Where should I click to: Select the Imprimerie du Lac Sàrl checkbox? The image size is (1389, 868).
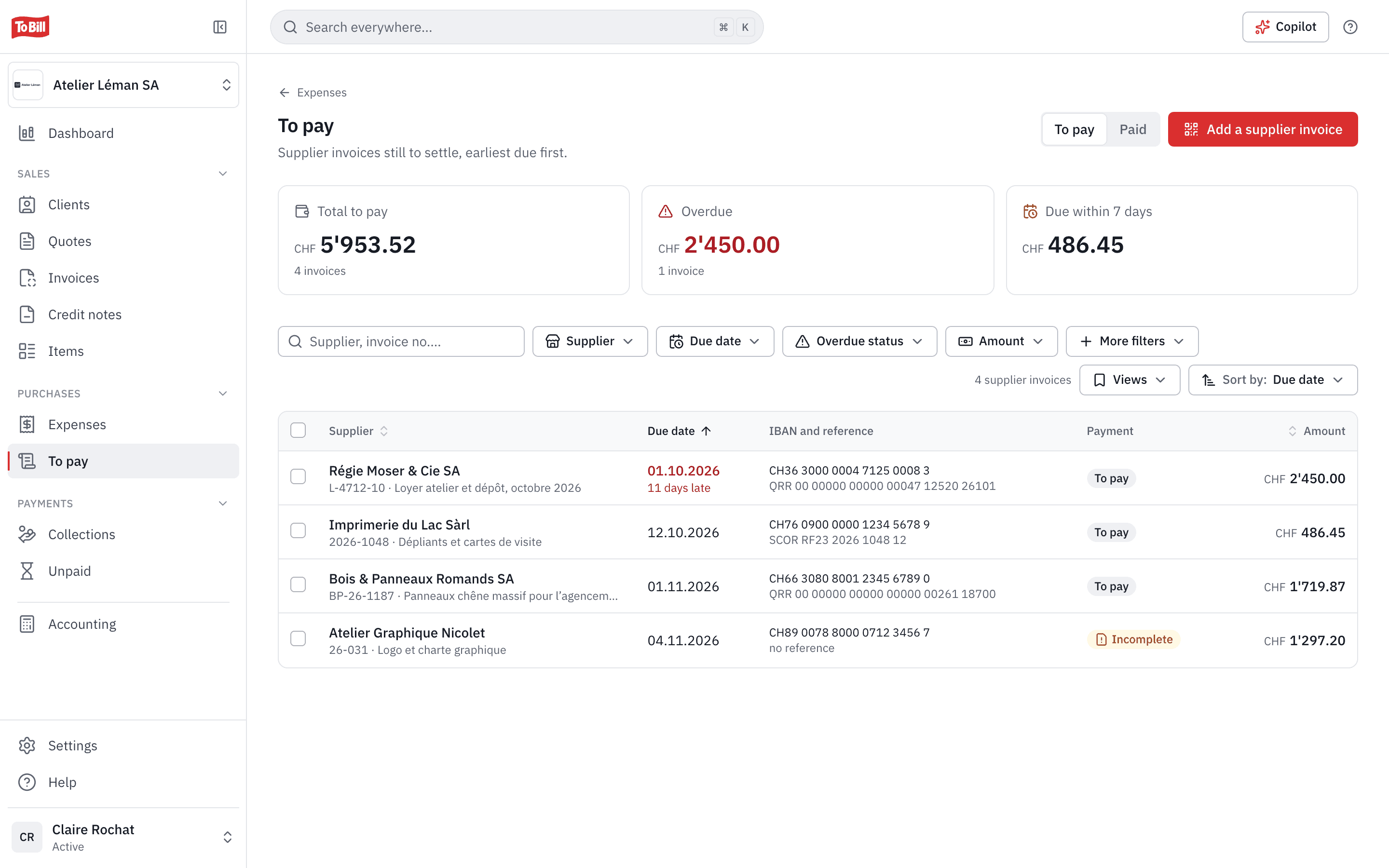[x=298, y=530]
